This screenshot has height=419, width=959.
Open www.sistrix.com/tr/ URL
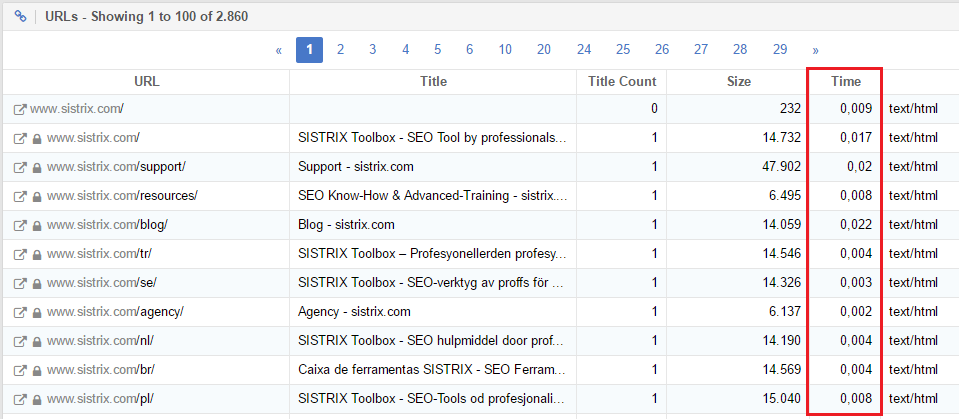[102, 254]
